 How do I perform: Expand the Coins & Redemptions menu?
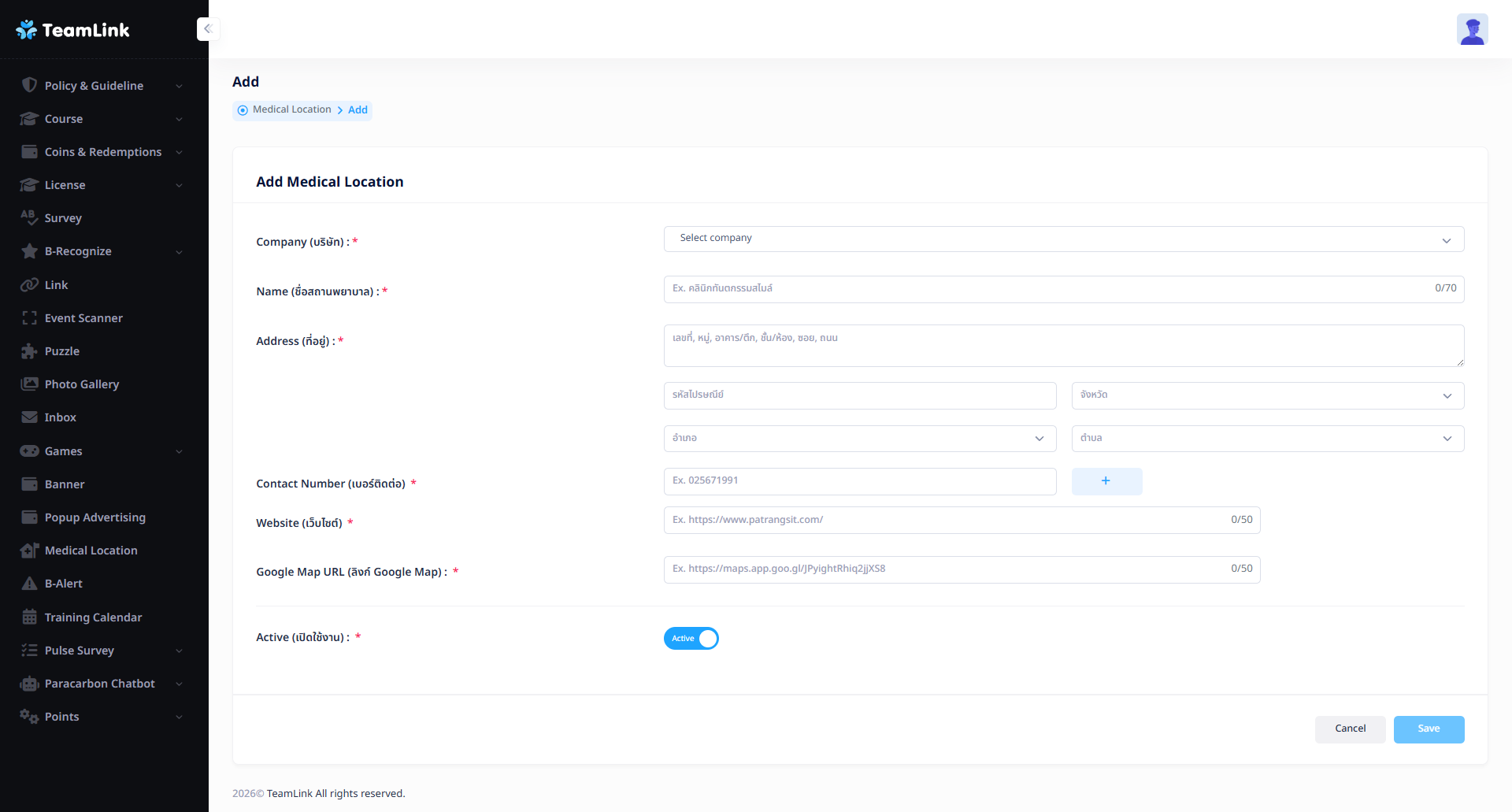(102, 152)
